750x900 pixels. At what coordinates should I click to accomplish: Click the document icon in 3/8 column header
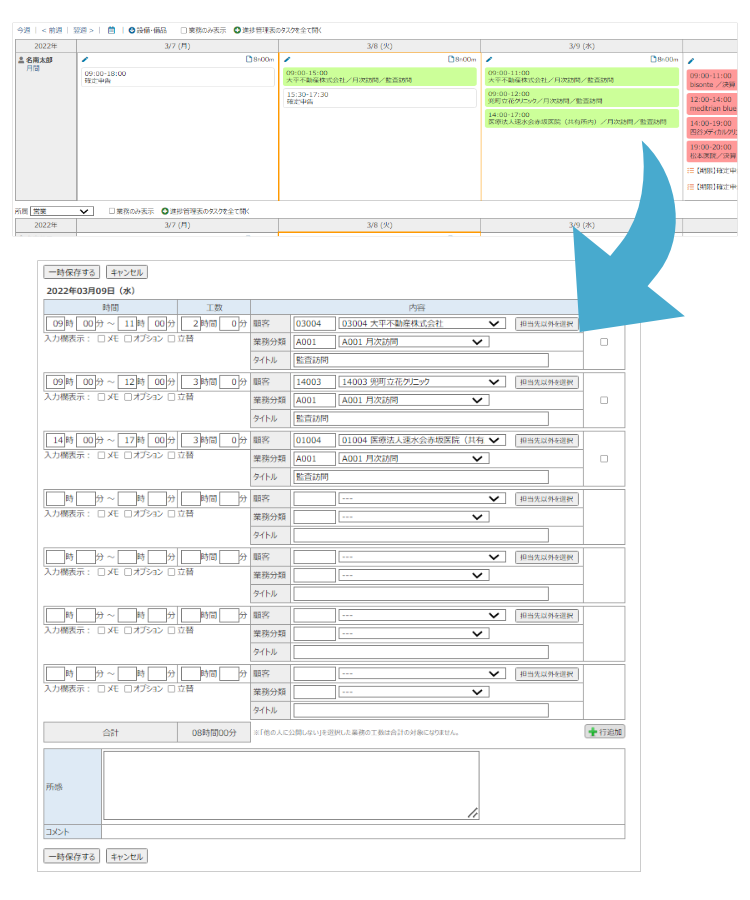[450, 60]
